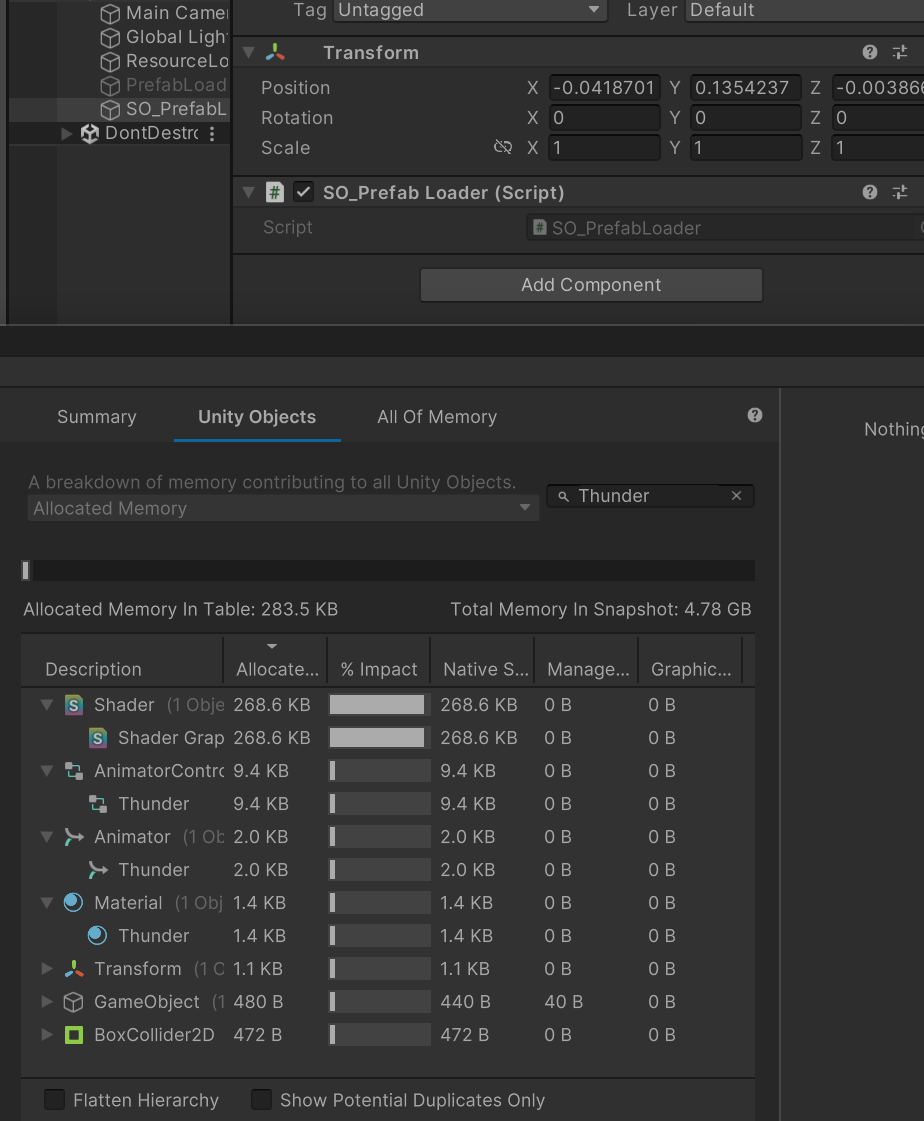
Task: Select the Shader Graph item icon row
Action: tap(98, 738)
